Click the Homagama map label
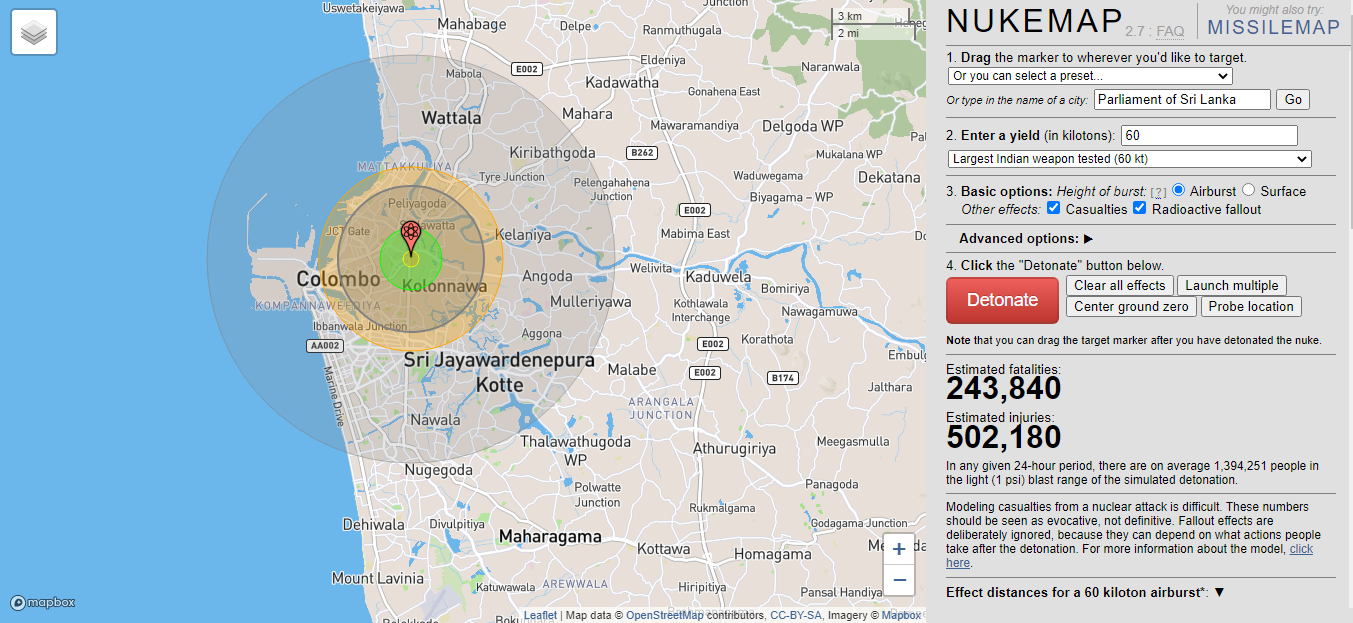The width and height of the screenshot is (1353, 623). click(772, 554)
